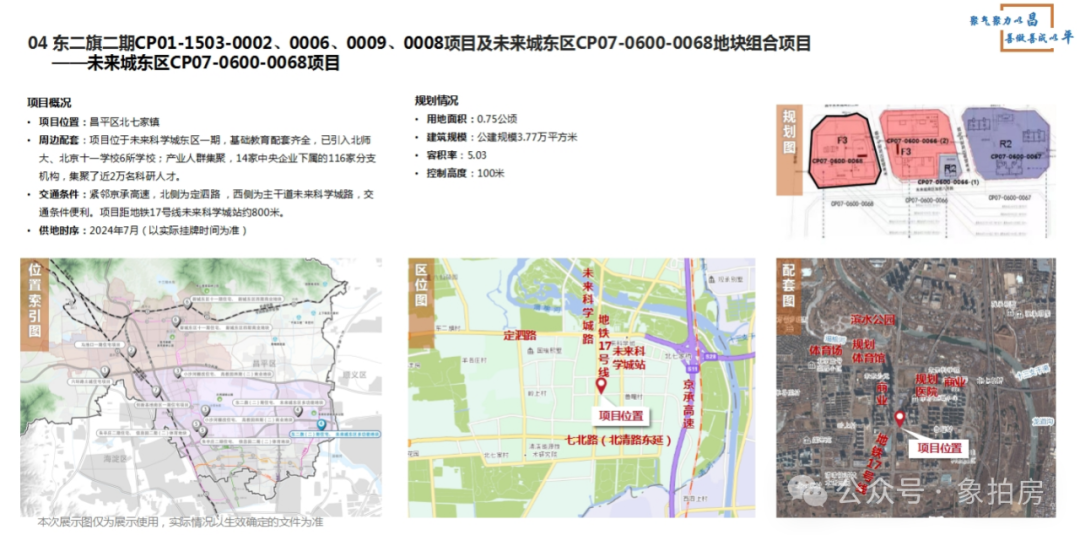
Task: Open the 规划图 zoning plan thumbnail
Action: coord(915,171)
